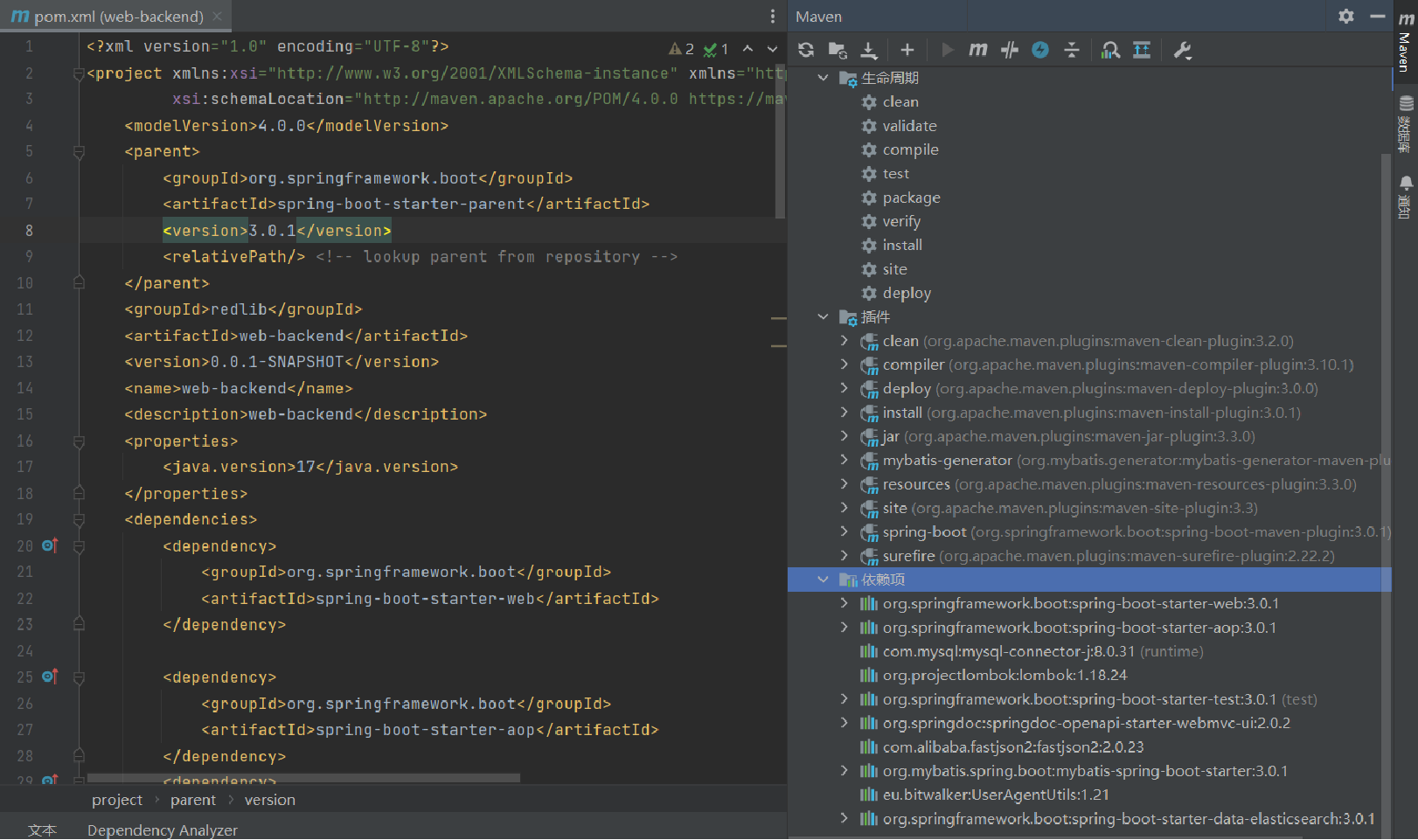
Task: Select the pom.xml (web-backend) tab
Action: click(118, 16)
